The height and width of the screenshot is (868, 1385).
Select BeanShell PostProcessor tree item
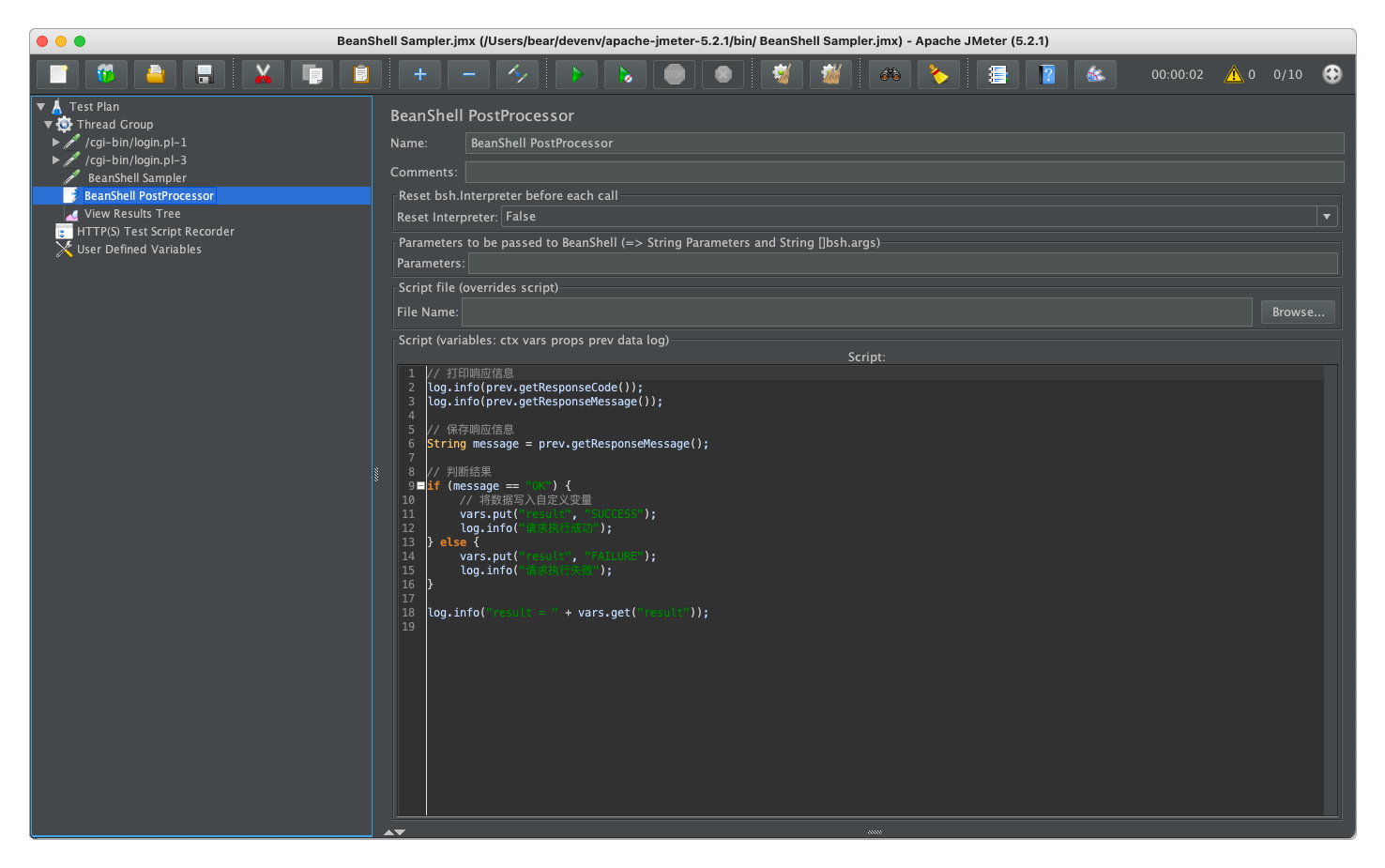[149, 196]
